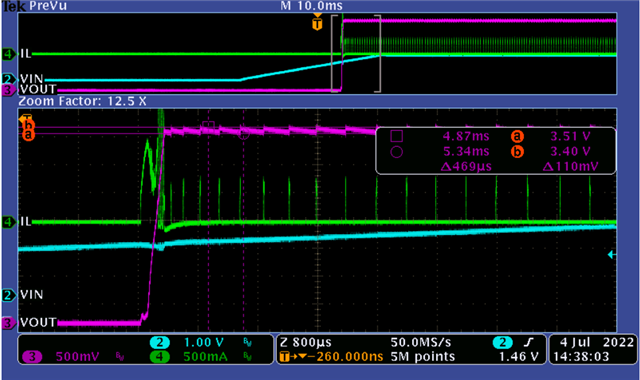The height and width of the screenshot is (380, 640).
Task: Click the cyan trigger level arrow
Action: click(611, 255)
